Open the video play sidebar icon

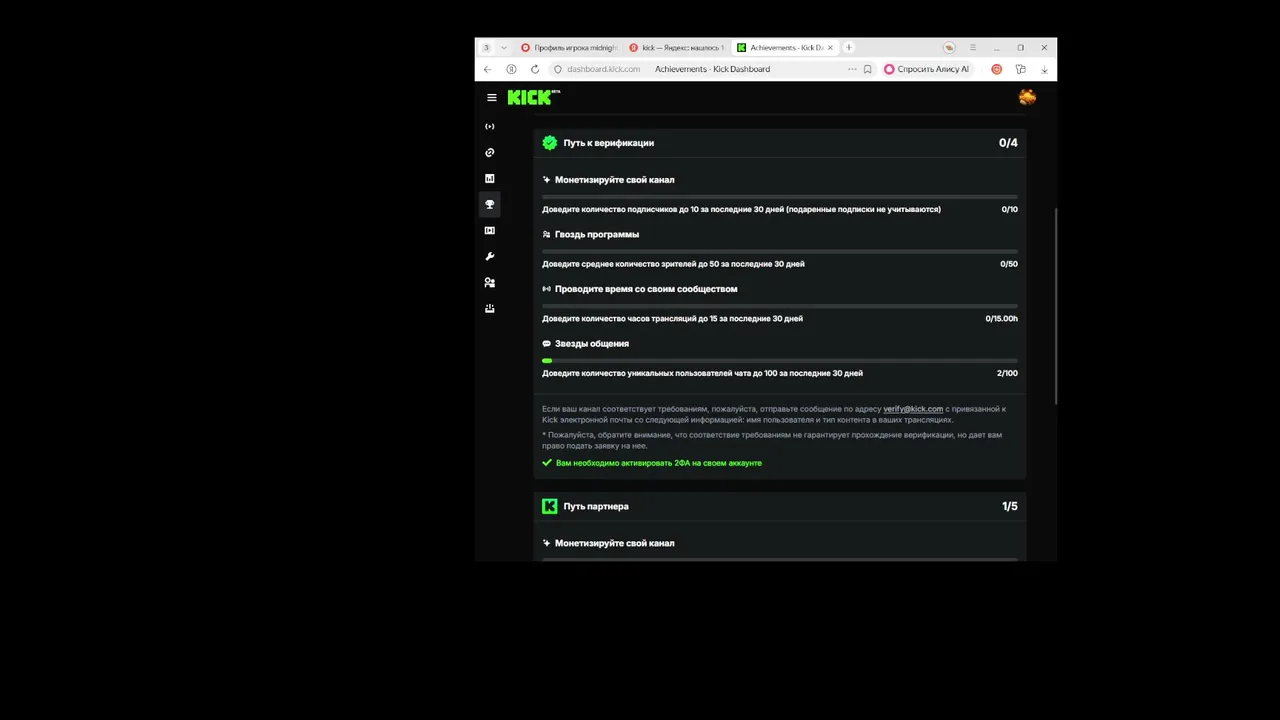point(489,231)
